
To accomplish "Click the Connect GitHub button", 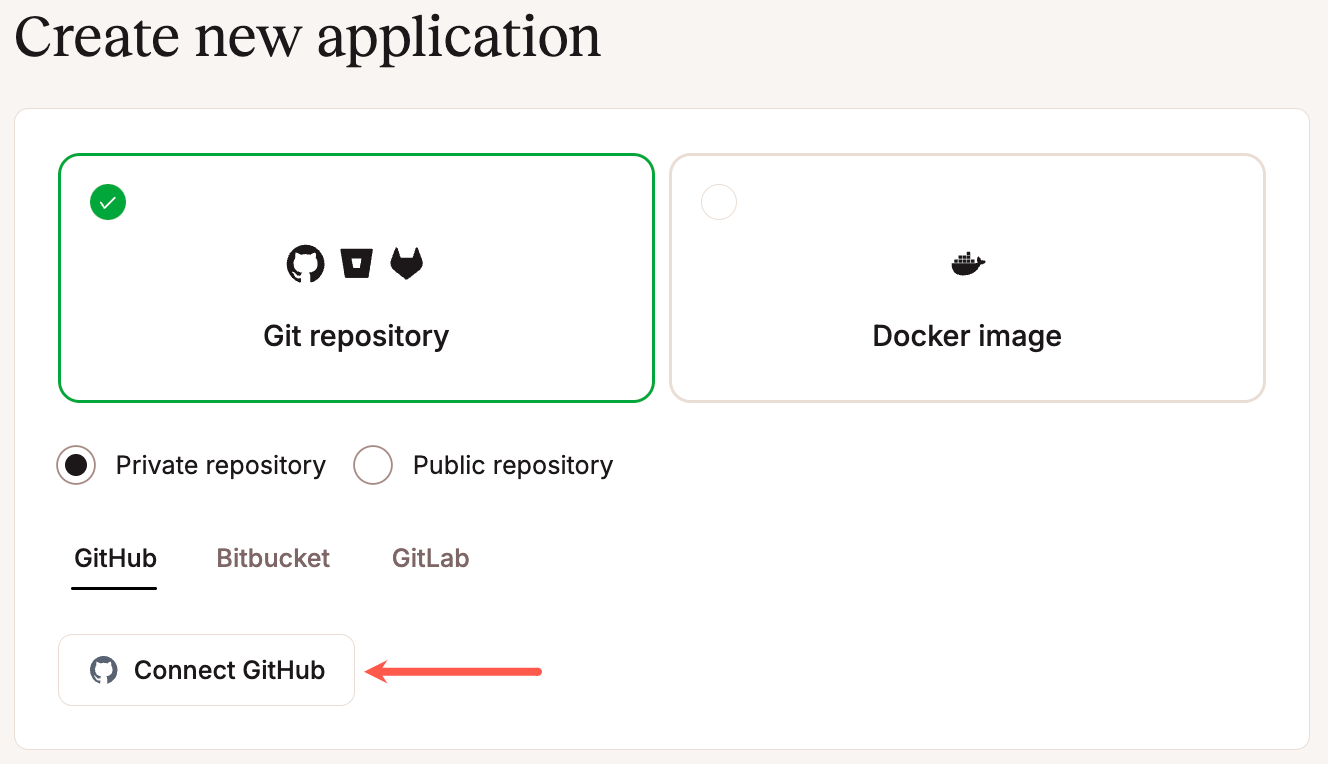I will click(206, 670).
